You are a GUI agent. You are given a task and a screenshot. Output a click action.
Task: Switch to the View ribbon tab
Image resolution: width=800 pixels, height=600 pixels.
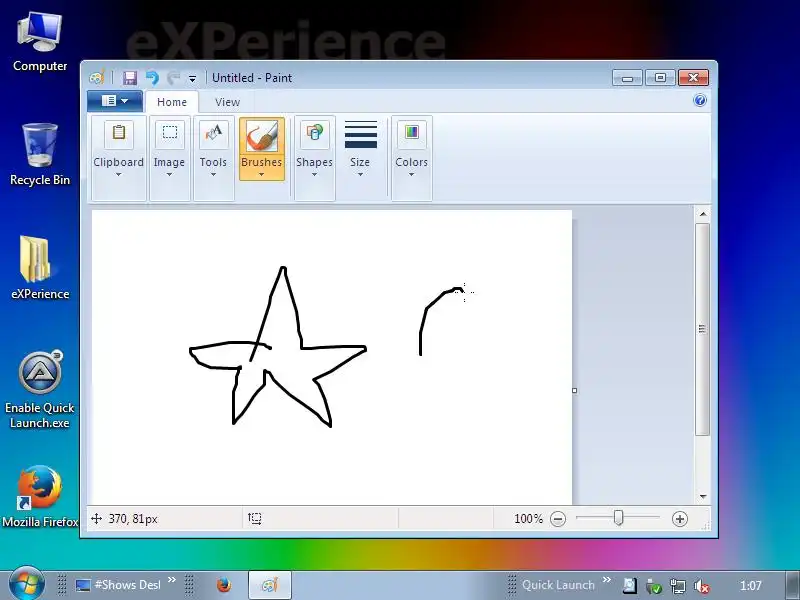click(x=228, y=102)
